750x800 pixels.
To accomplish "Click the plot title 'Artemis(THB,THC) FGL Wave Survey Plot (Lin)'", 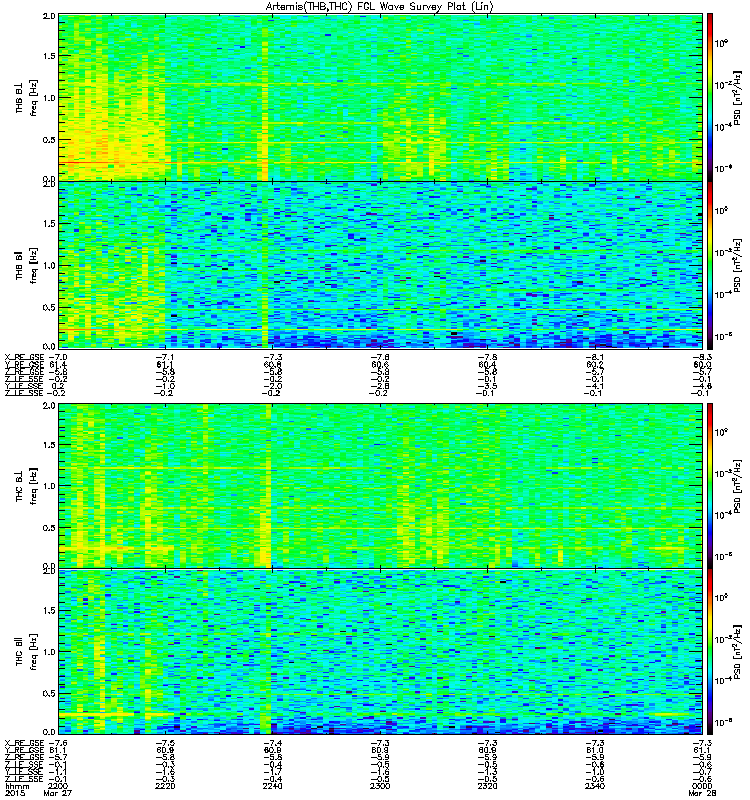I will click(x=379, y=7).
